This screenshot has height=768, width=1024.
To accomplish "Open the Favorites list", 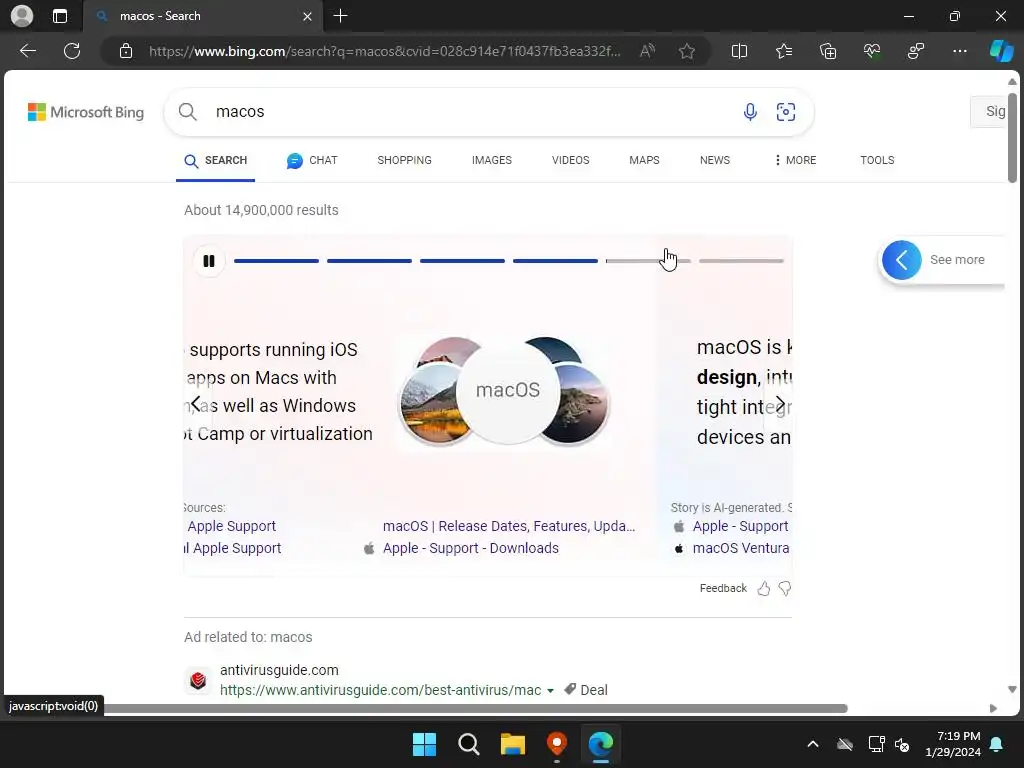I will pyautogui.click(x=784, y=51).
